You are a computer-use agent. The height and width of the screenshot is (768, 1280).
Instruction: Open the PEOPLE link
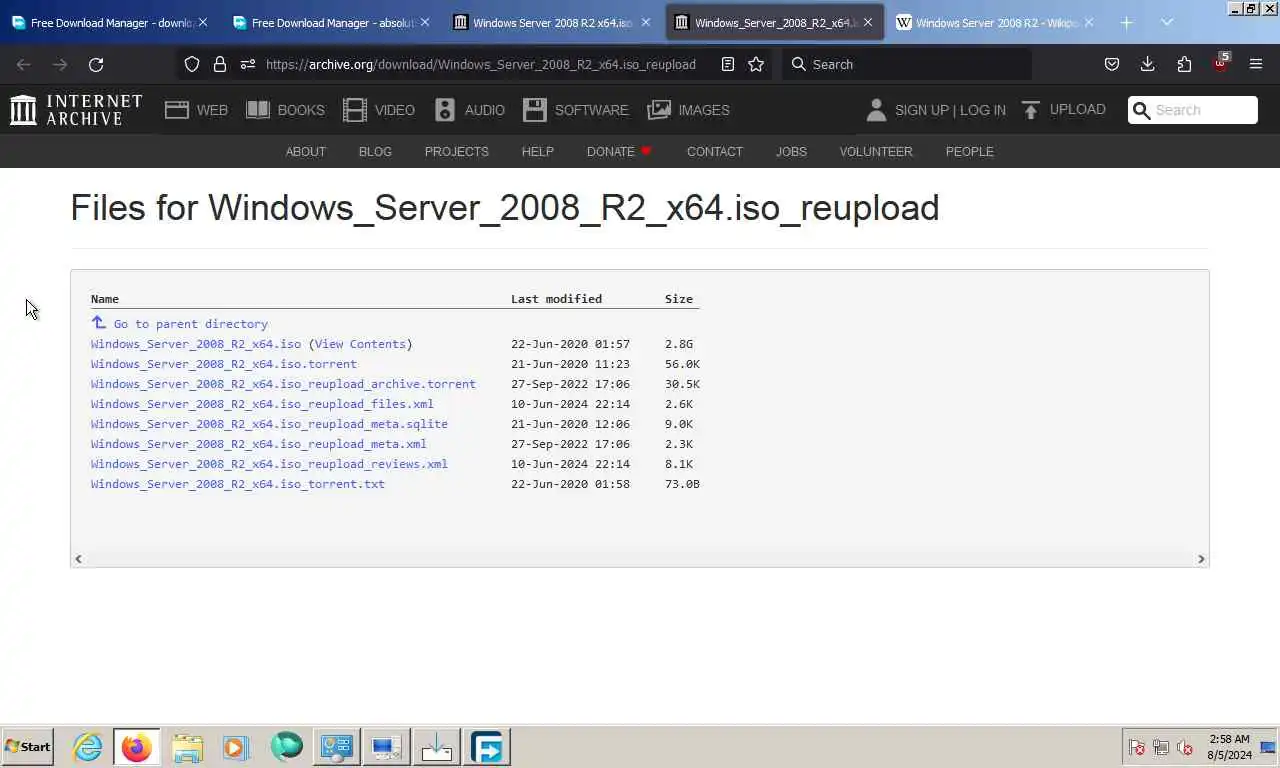[x=969, y=152]
